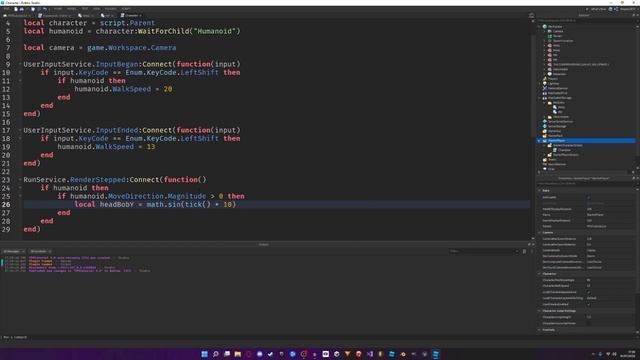The image size is (640, 360).
Task: Collapse the StarterCharacterScripts folder arrow
Action: pyautogui.click(x=544, y=145)
